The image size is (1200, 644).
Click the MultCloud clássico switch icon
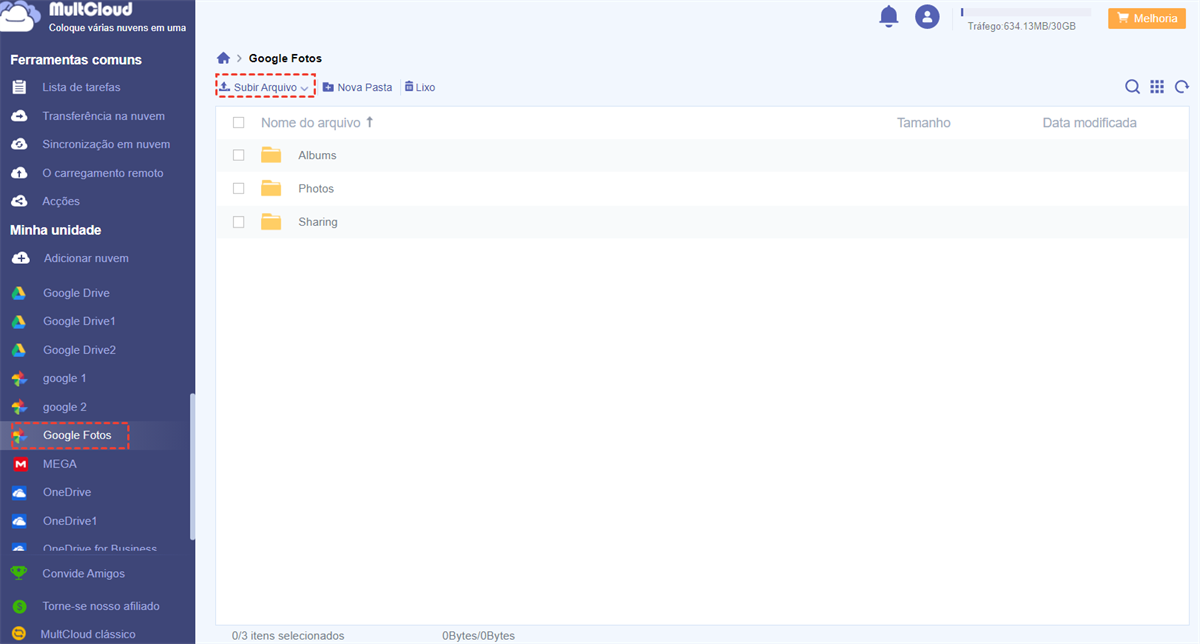pyautogui.click(x=18, y=634)
